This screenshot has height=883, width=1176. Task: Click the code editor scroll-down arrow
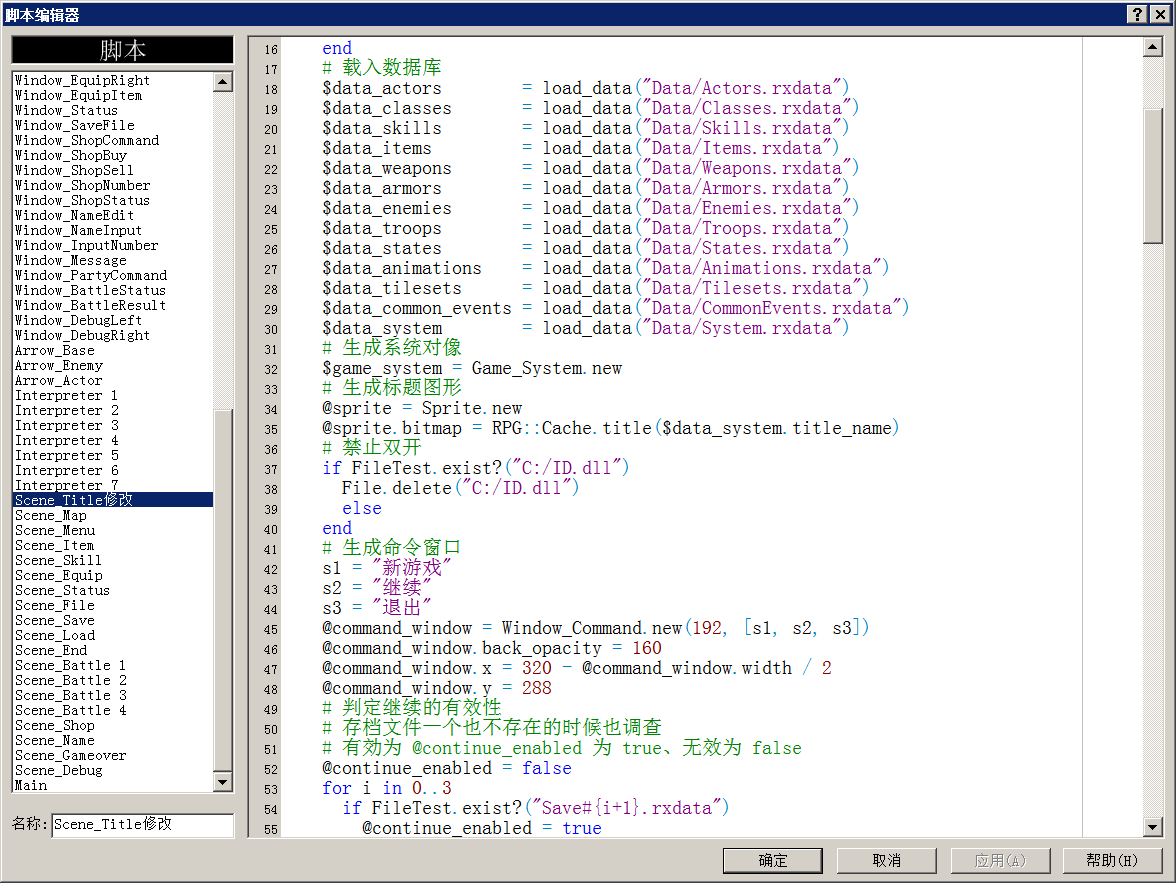[1153, 827]
